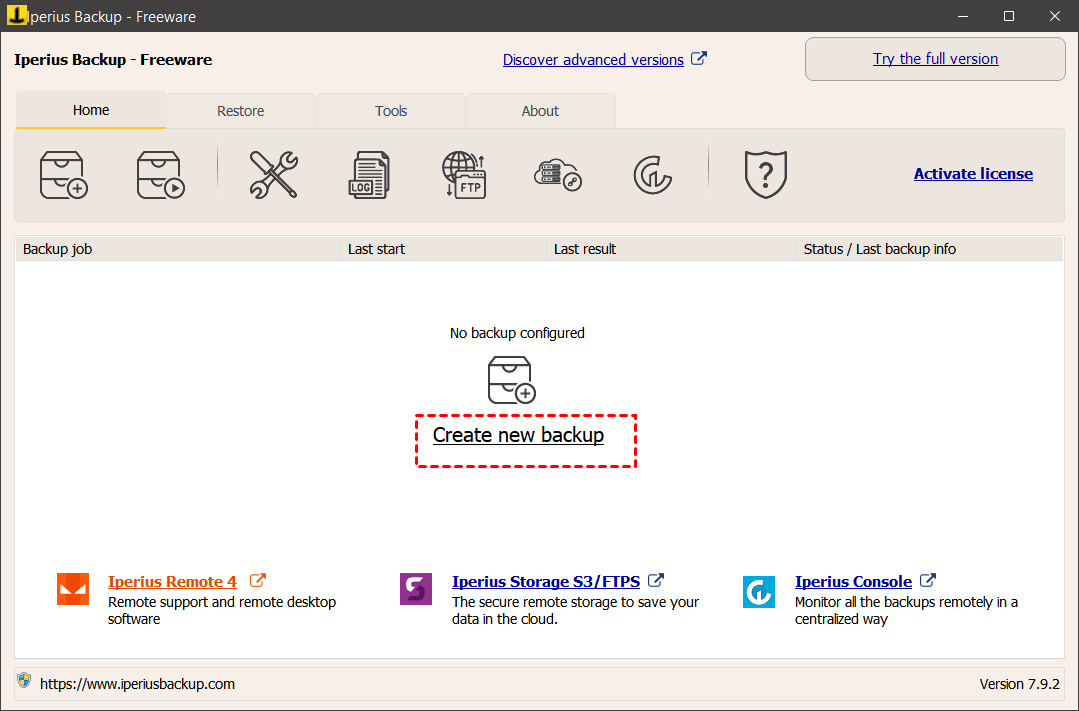
Task: Click the run backup toolbar icon
Action: point(160,175)
